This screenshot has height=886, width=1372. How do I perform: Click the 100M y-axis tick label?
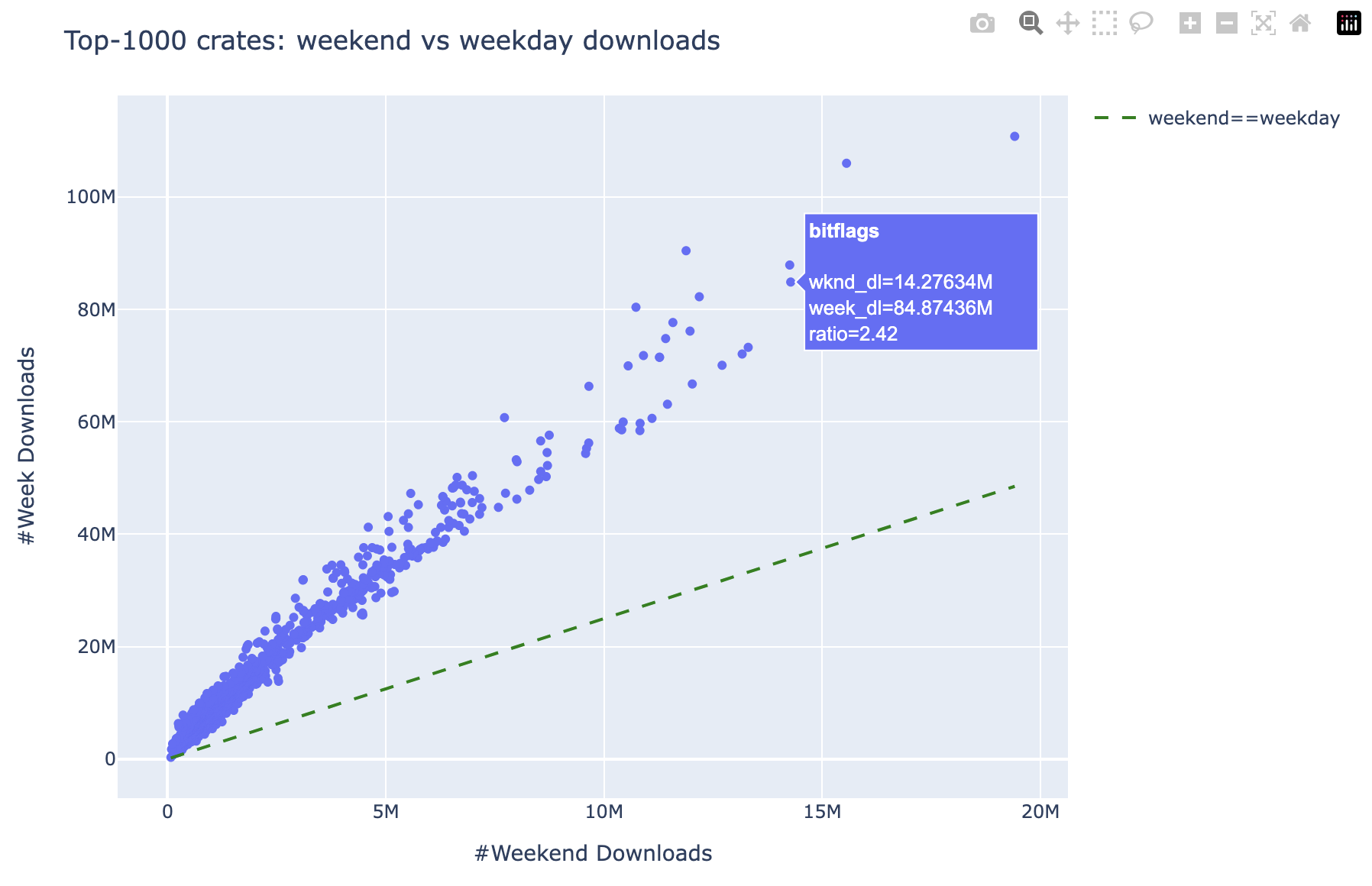(x=91, y=197)
